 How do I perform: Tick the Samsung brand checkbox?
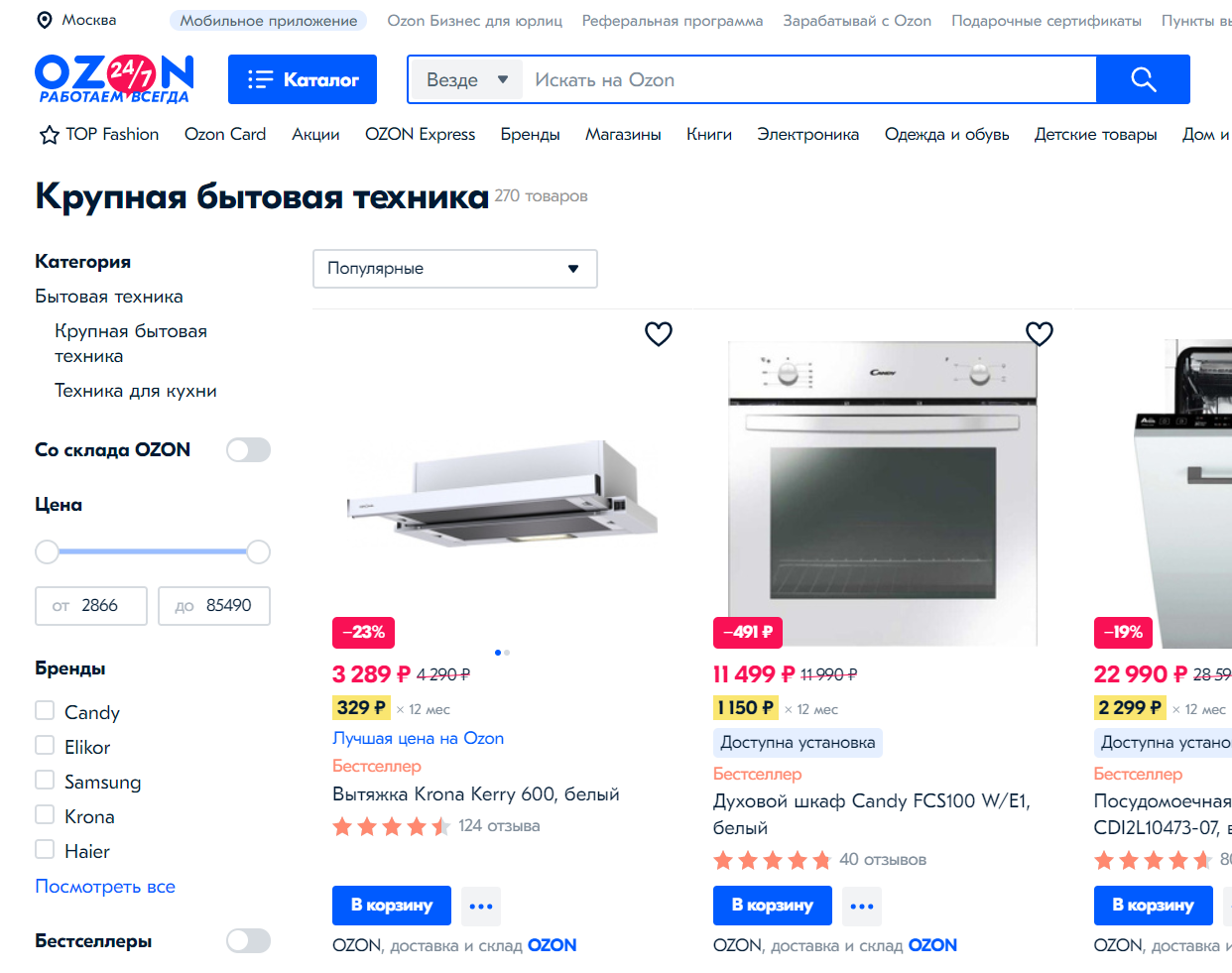click(x=45, y=781)
